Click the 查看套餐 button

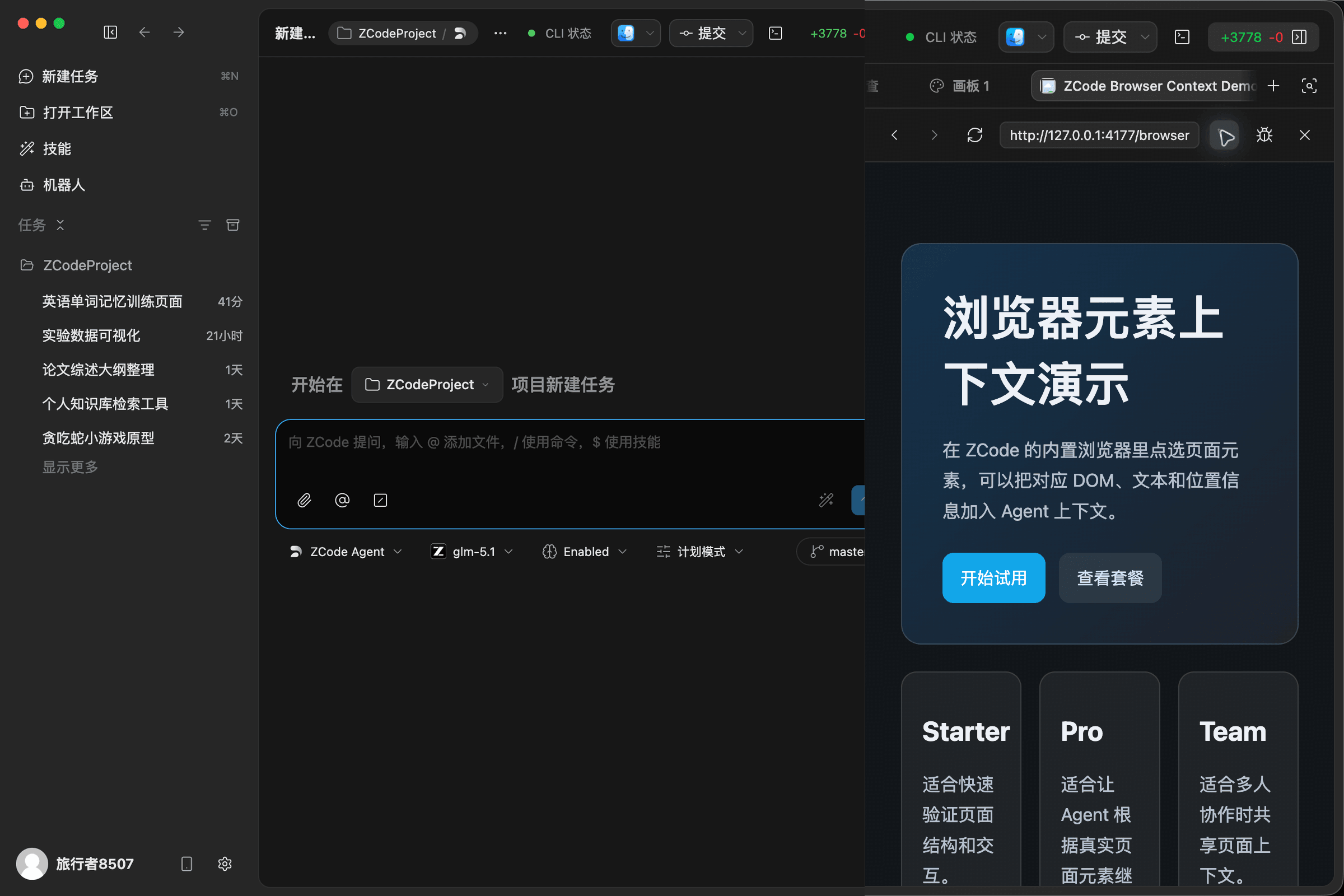tap(1110, 578)
